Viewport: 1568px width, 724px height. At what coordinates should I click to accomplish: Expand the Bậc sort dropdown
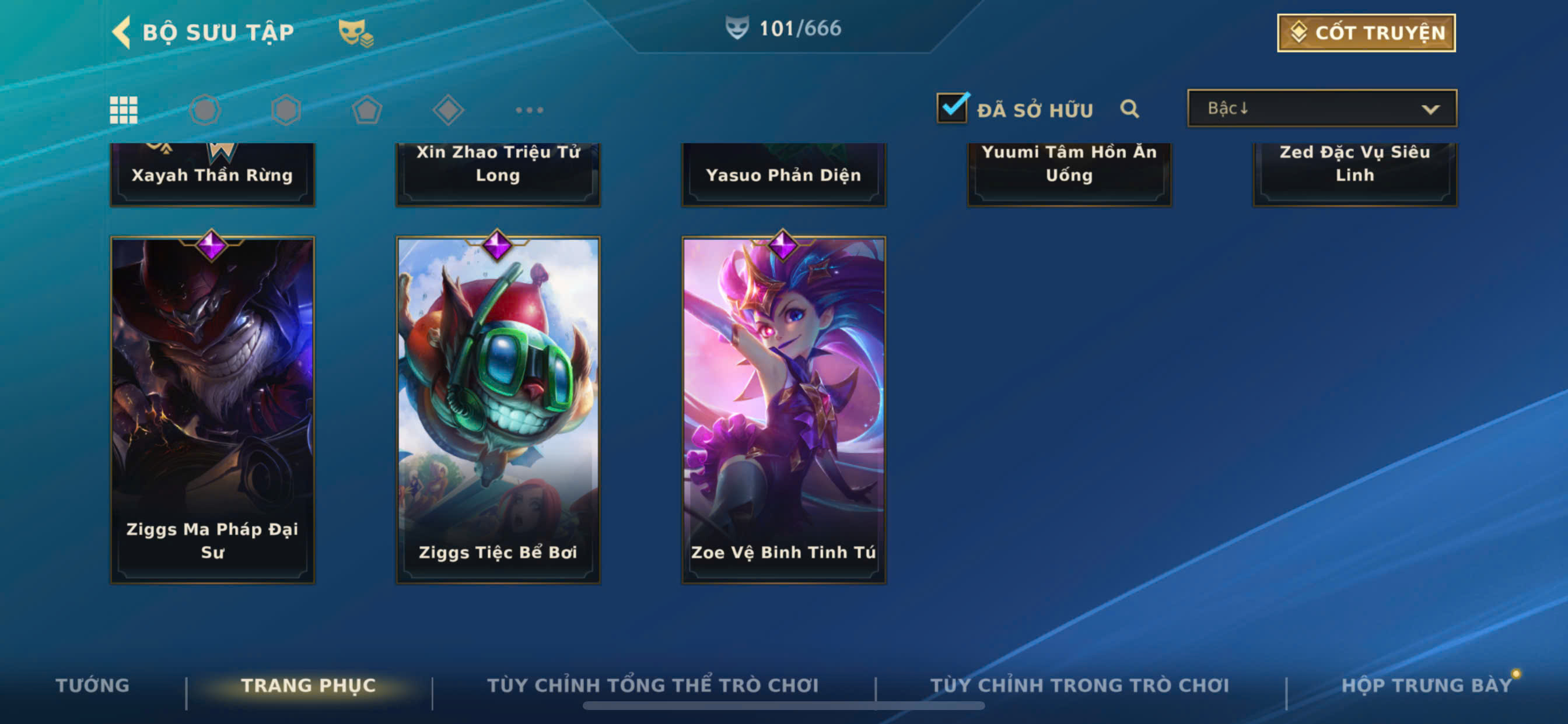click(x=1322, y=108)
